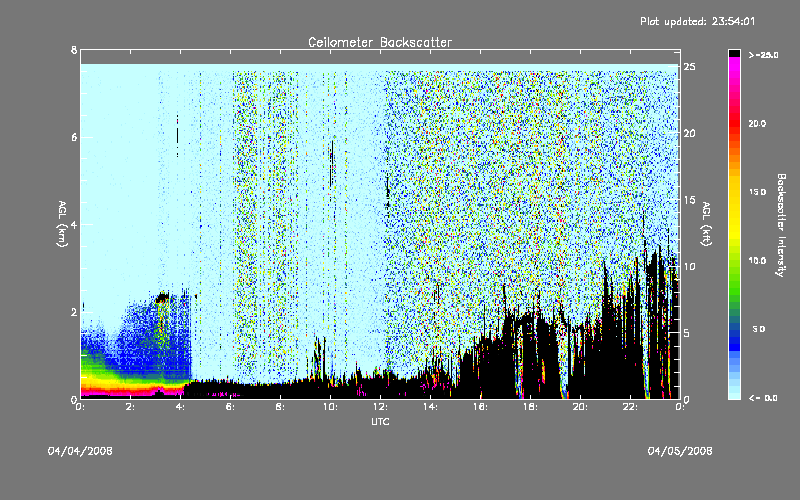800x500 pixels.
Task: Click the '15.0' colorbar scale label
Action: [x=757, y=192]
